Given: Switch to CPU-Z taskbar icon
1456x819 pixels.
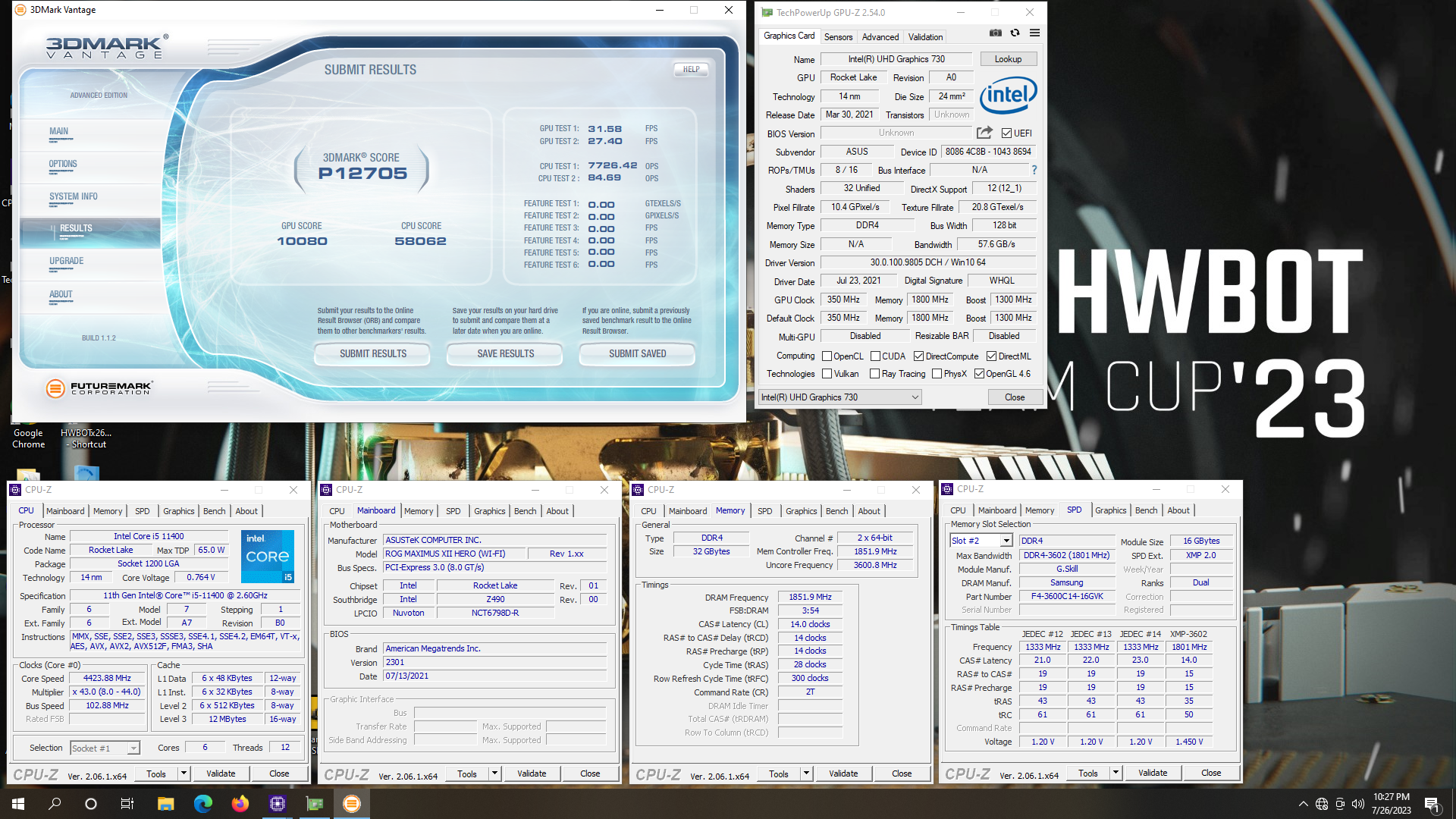Looking at the screenshot, I should 277,804.
